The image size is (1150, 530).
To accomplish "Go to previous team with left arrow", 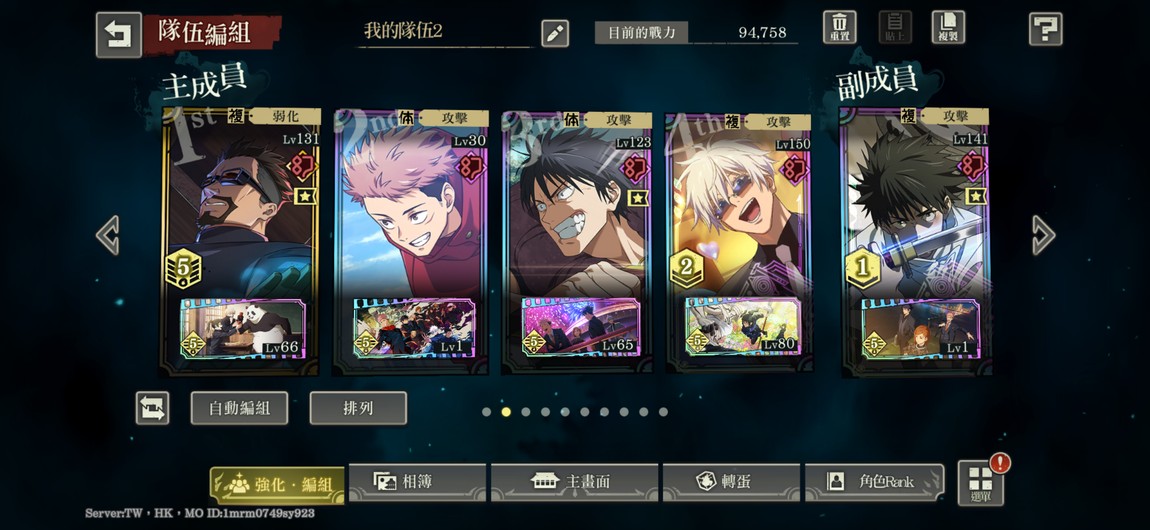I will point(108,235).
